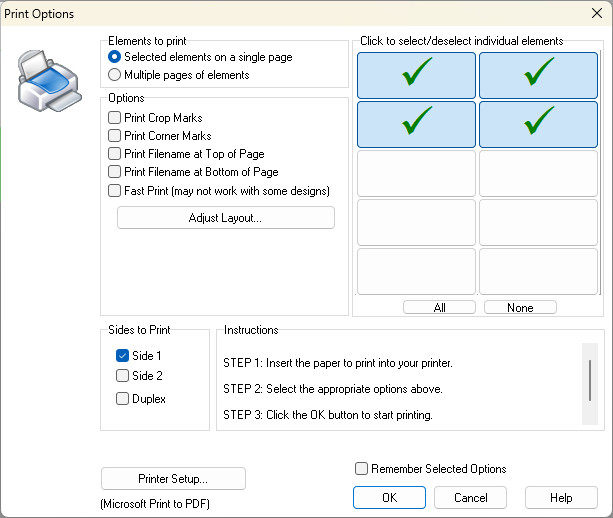
Task: Open Printer Setup
Action: point(173,479)
